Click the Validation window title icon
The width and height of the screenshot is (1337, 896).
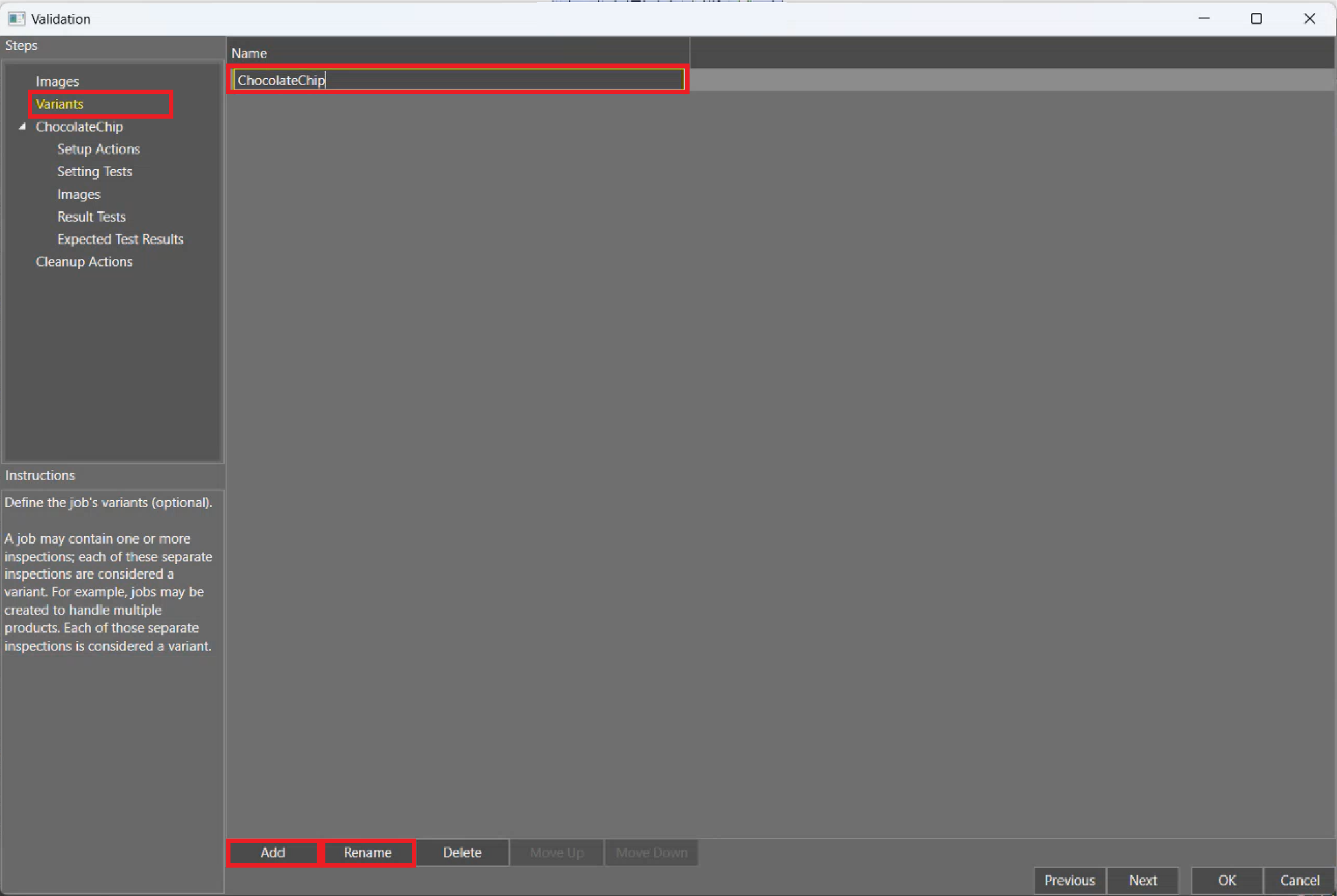click(17, 19)
